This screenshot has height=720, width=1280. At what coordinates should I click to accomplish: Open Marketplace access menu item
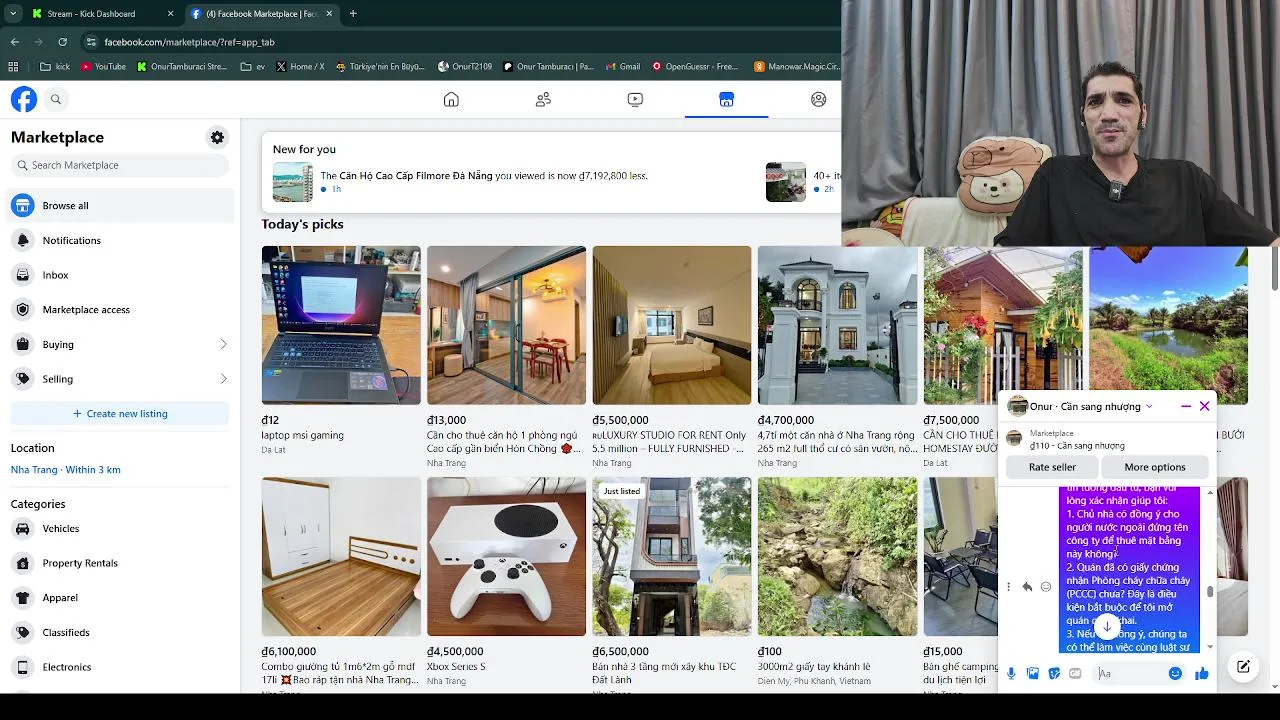pyautogui.click(x=120, y=309)
